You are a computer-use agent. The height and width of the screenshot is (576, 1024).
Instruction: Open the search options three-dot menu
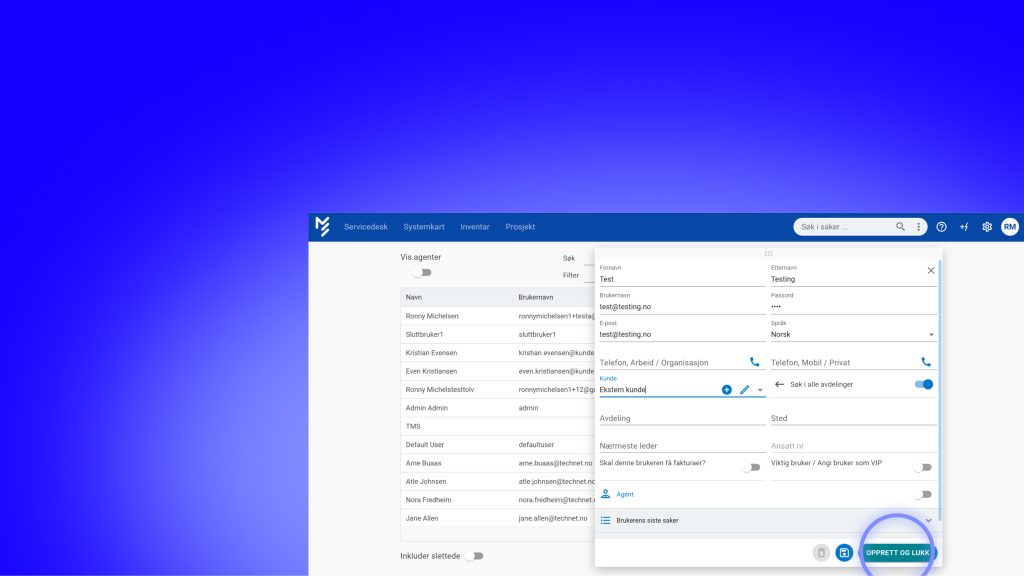click(918, 227)
